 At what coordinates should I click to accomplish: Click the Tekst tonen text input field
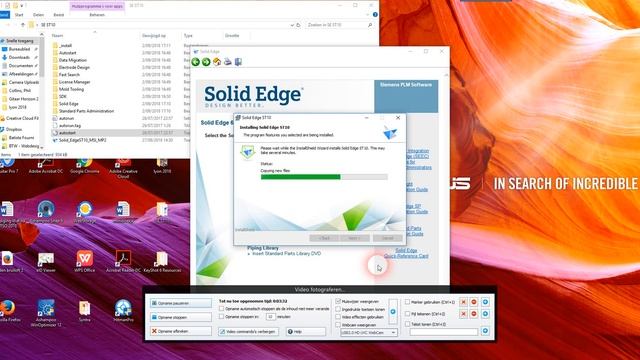pos(444,332)
